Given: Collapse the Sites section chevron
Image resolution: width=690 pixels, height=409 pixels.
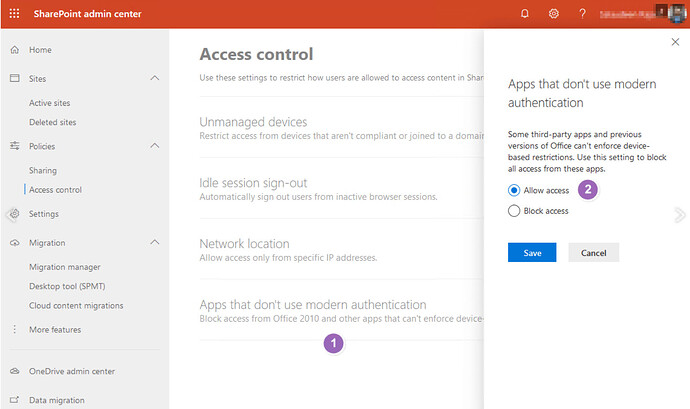Looking at the screenshot, I should (x=154, y=78).
